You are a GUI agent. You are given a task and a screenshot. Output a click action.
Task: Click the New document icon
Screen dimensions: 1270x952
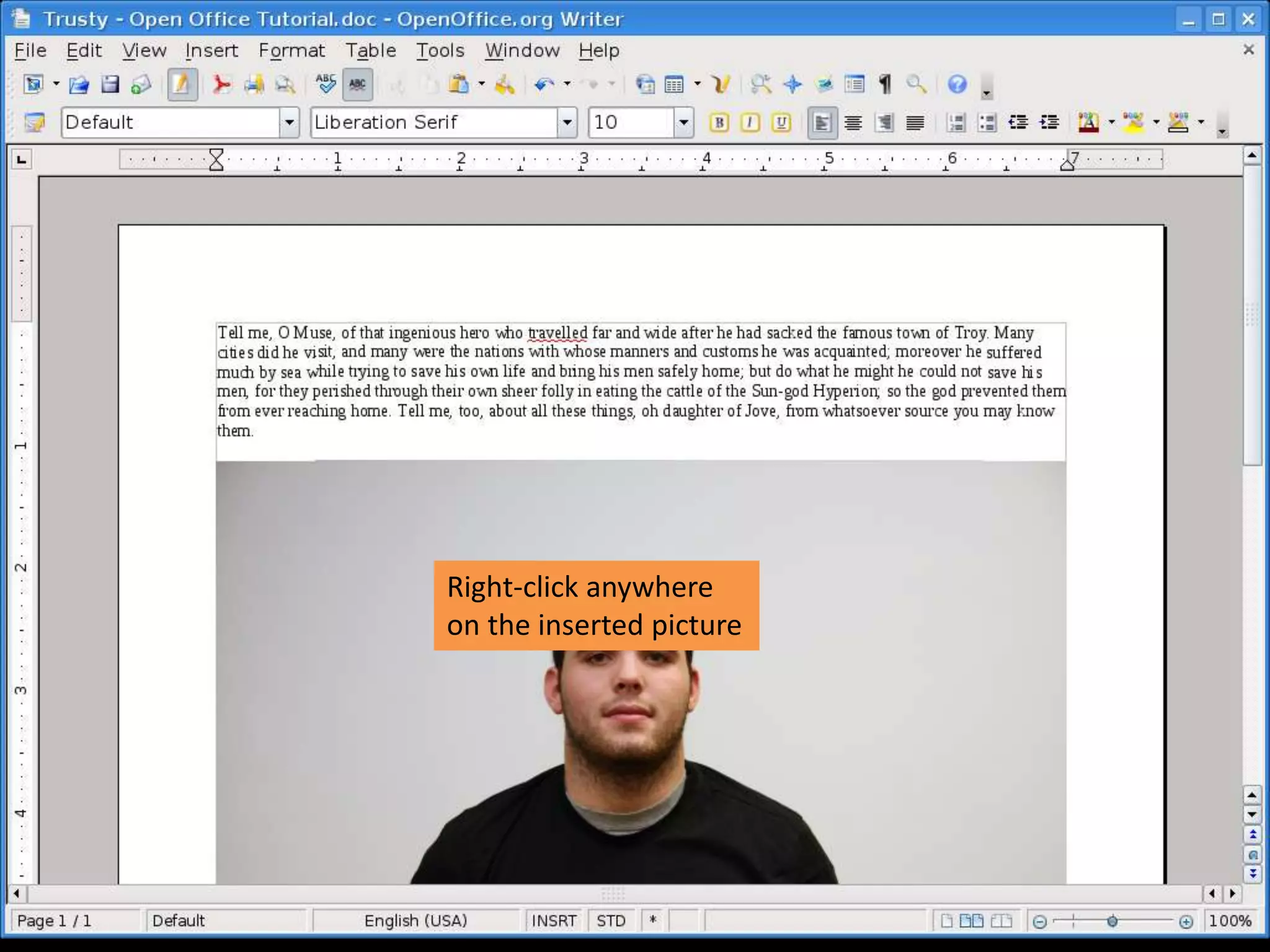[33, 84]
